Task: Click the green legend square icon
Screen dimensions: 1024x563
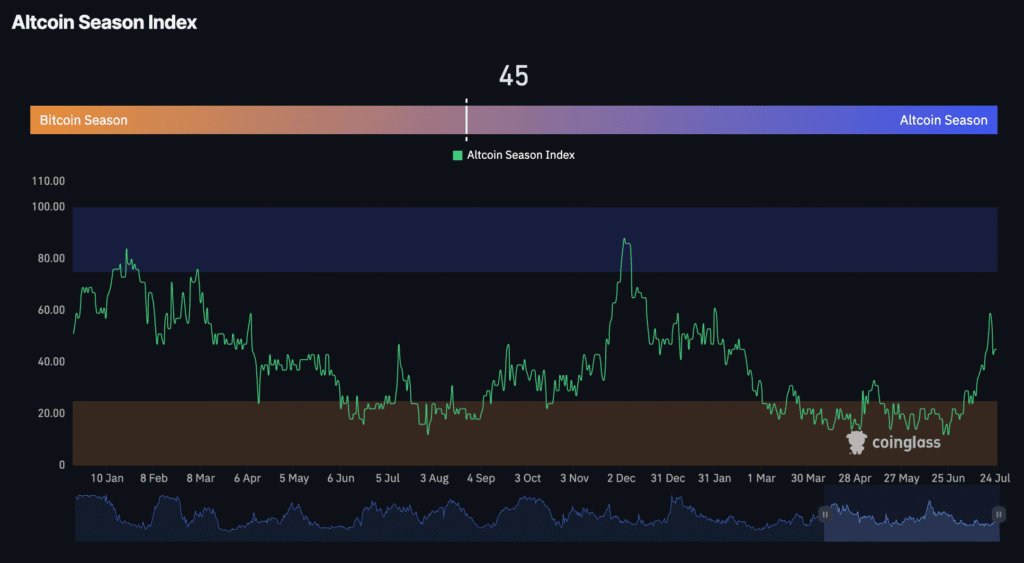Action: tap(458, 155)
